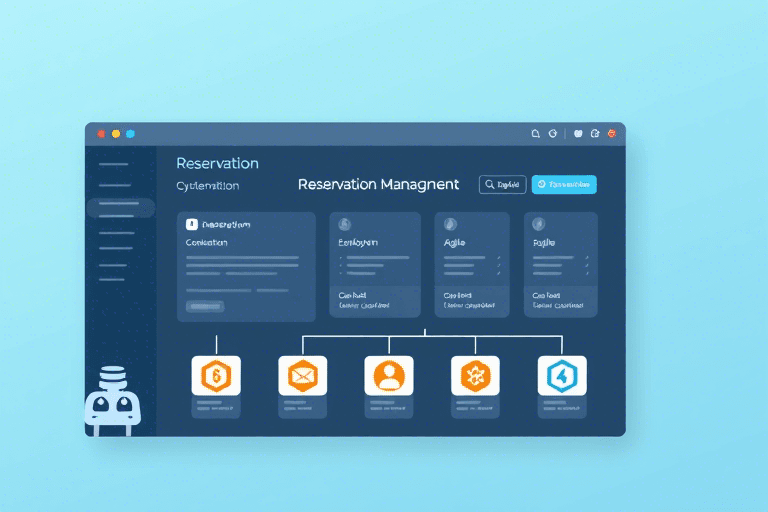Viewport: 768px width, 512px height.
Task: Click the white square icon in the first card
Action: [x=192, y=225]
